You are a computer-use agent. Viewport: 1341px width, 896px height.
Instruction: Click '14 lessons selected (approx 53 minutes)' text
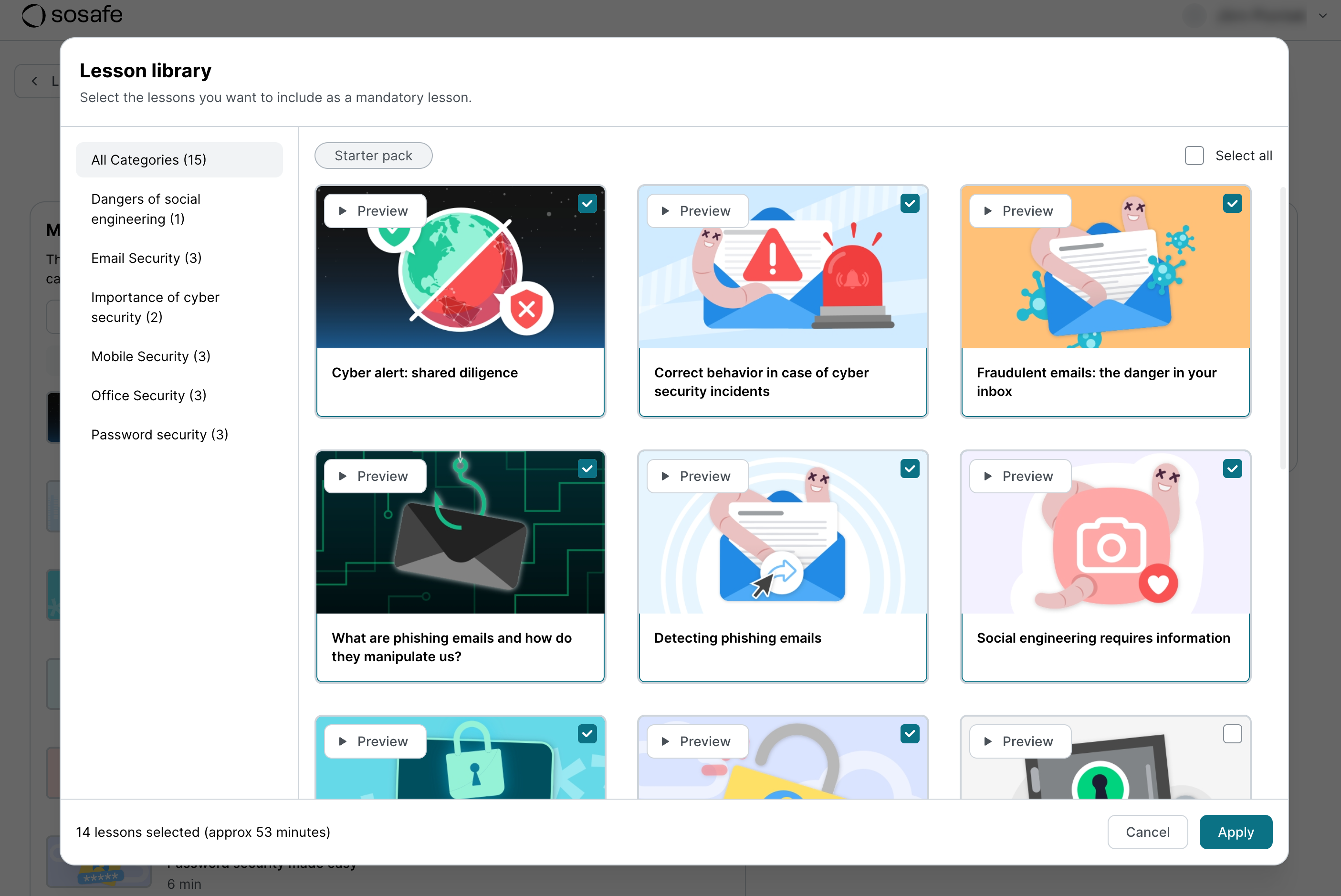203,832
